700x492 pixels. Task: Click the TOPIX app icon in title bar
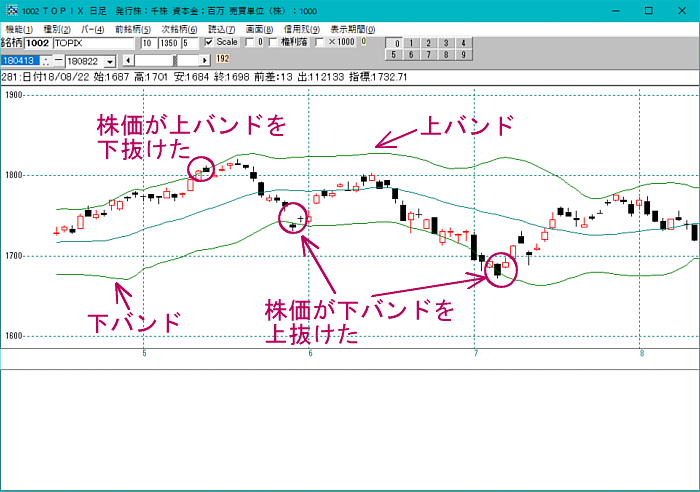coord(10,10)
